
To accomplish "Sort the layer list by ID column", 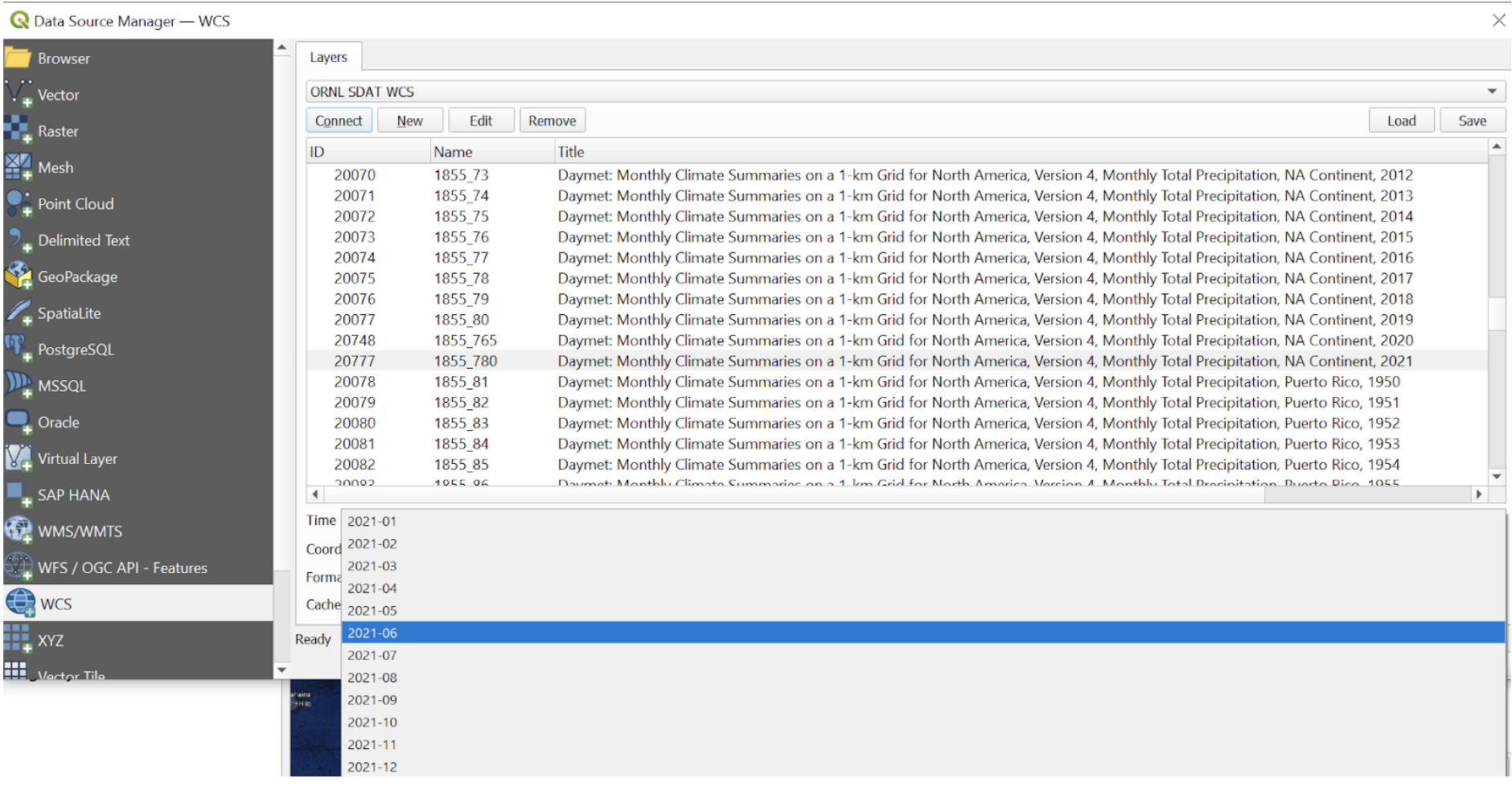I will pyautogui.click(x=368, y=152).
